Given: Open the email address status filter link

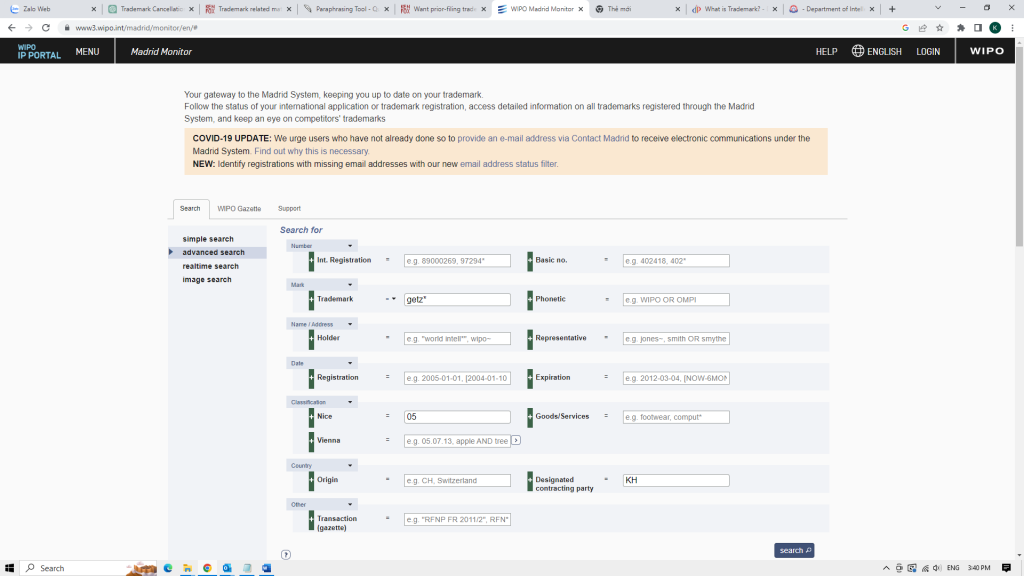Looking at the screenshot, I should tap(508, 164).
